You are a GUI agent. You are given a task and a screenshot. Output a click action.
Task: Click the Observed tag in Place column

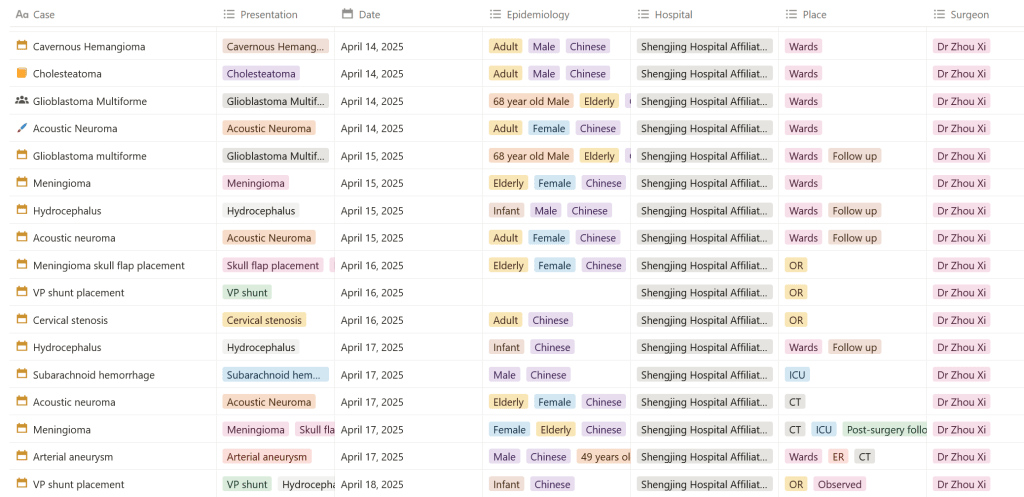coord(839,484)
